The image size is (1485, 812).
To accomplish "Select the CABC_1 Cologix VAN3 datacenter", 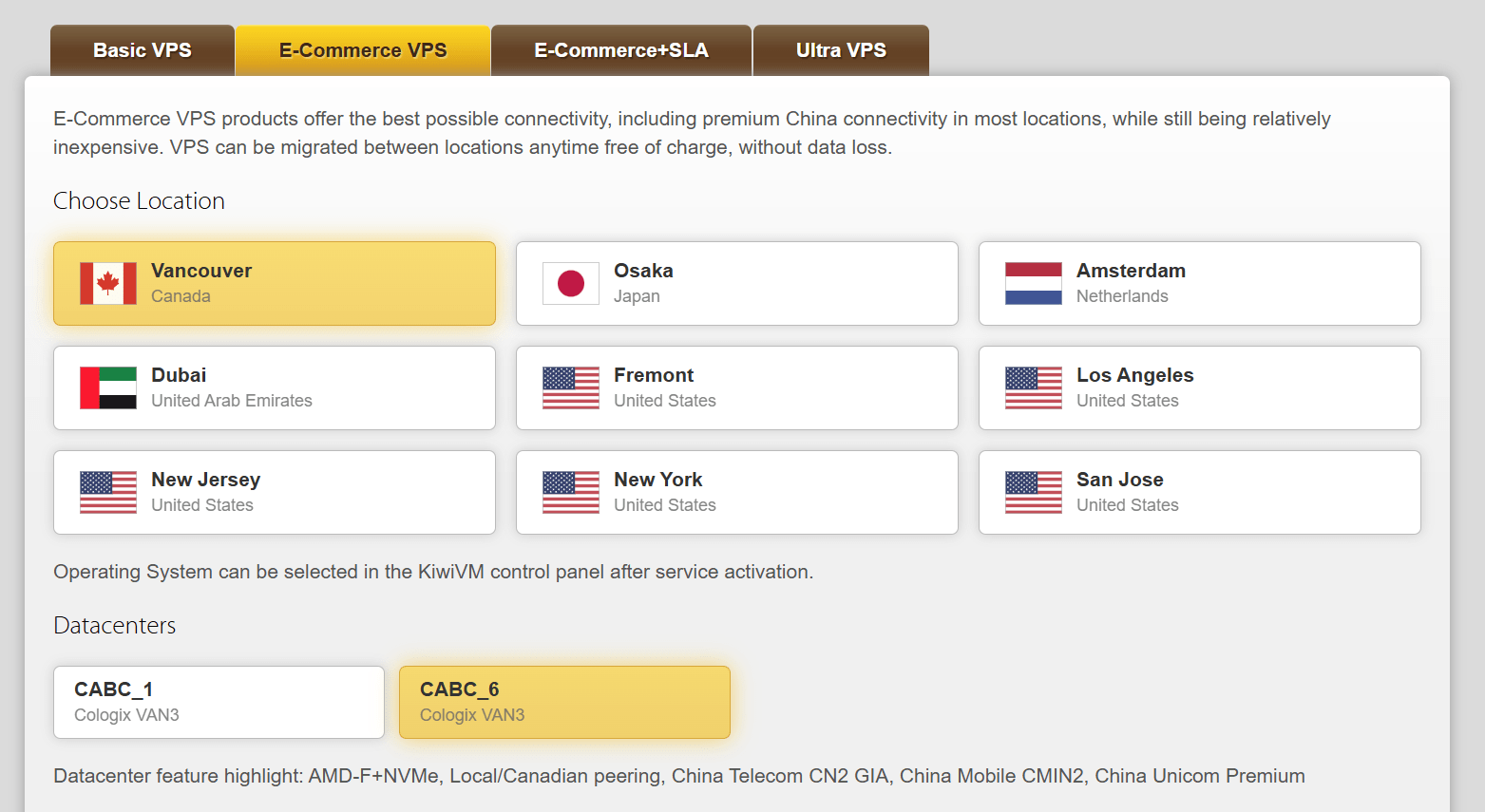I will pyautogui.click(x=219, y=702).
